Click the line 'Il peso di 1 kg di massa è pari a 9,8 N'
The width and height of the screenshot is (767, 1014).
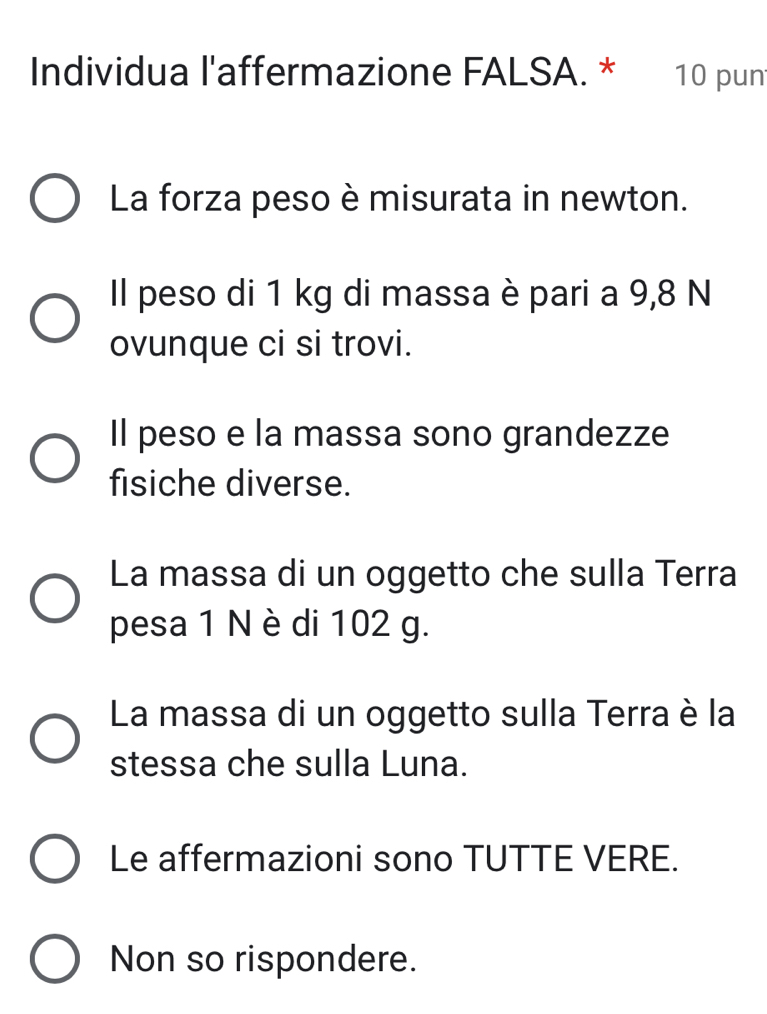(x=411, y=294)
